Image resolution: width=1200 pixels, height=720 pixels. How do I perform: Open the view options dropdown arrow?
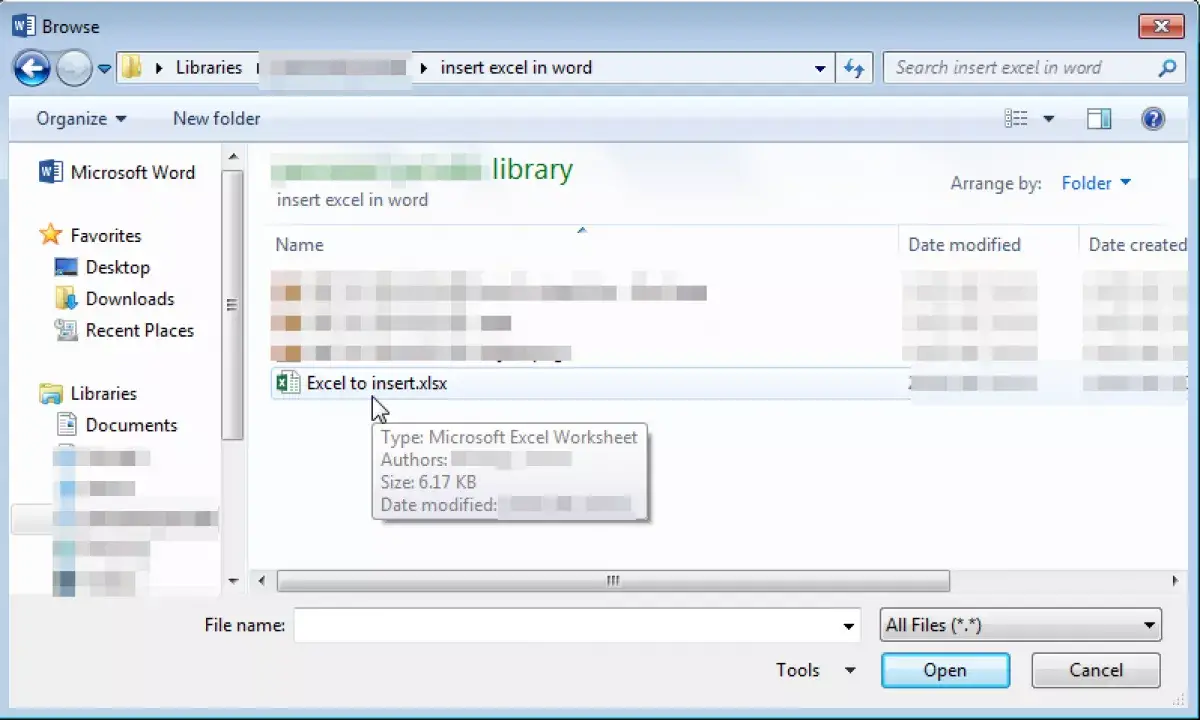(x=1048, y=119)
